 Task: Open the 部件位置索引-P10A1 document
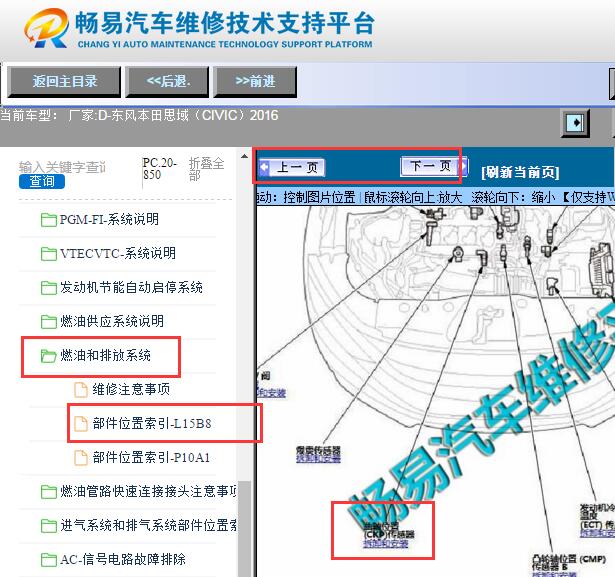click(151, 458)
